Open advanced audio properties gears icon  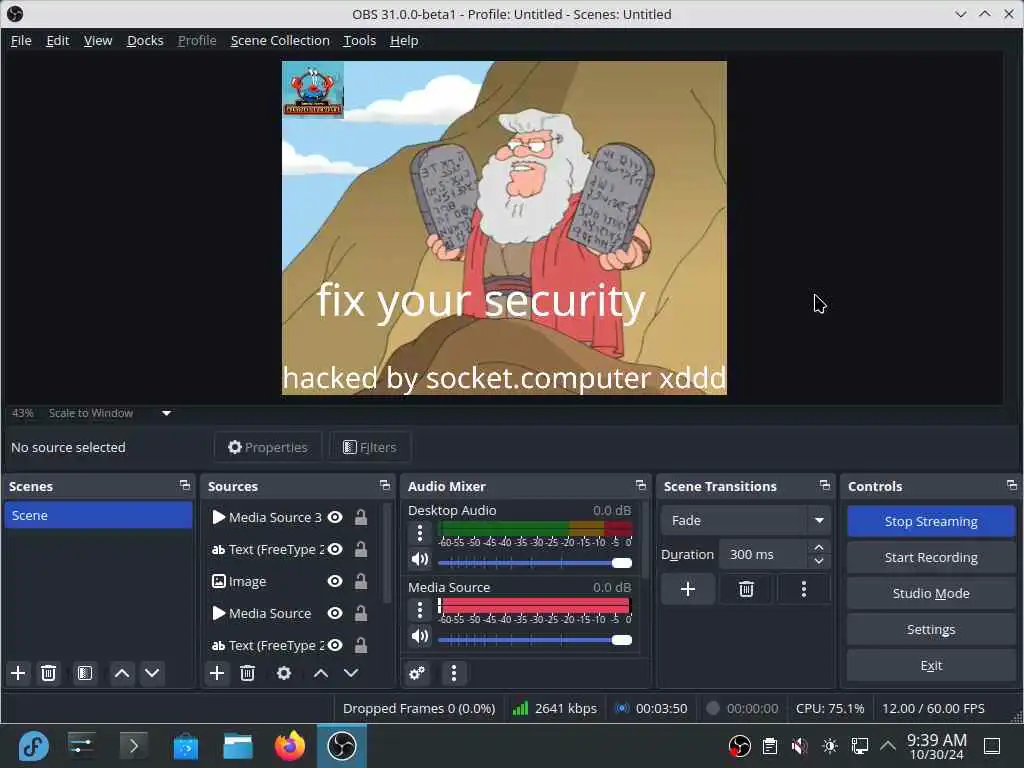[417, 673]
